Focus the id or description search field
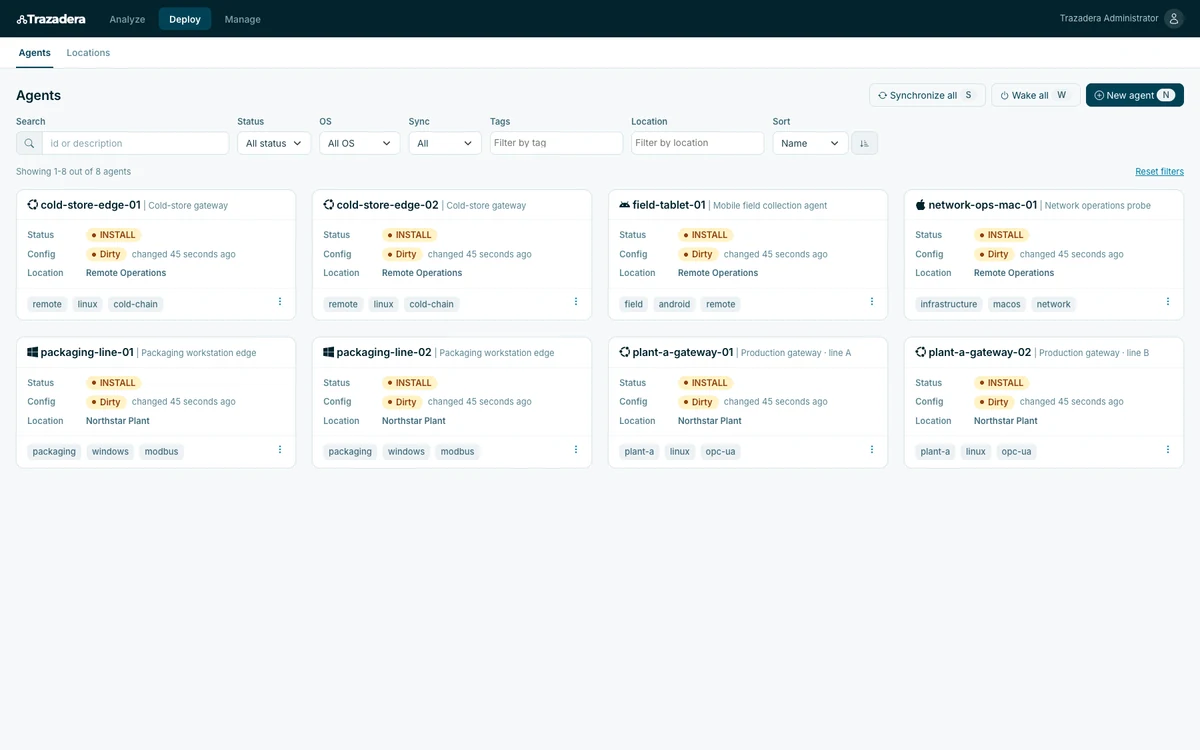This screenshot has width=1200, height=750. tap(135, 143)
